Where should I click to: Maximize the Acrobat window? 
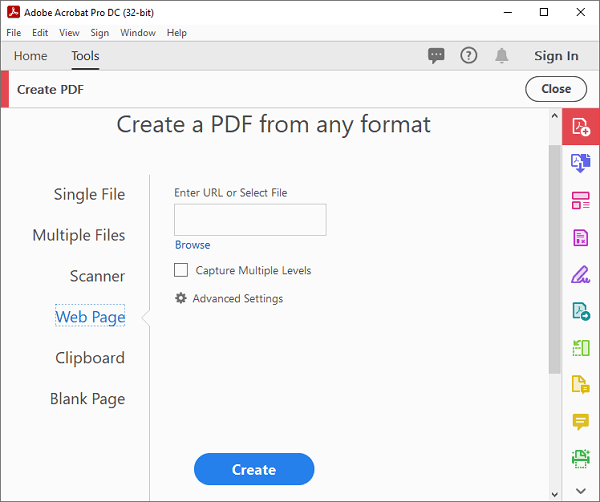coord(544,12)
